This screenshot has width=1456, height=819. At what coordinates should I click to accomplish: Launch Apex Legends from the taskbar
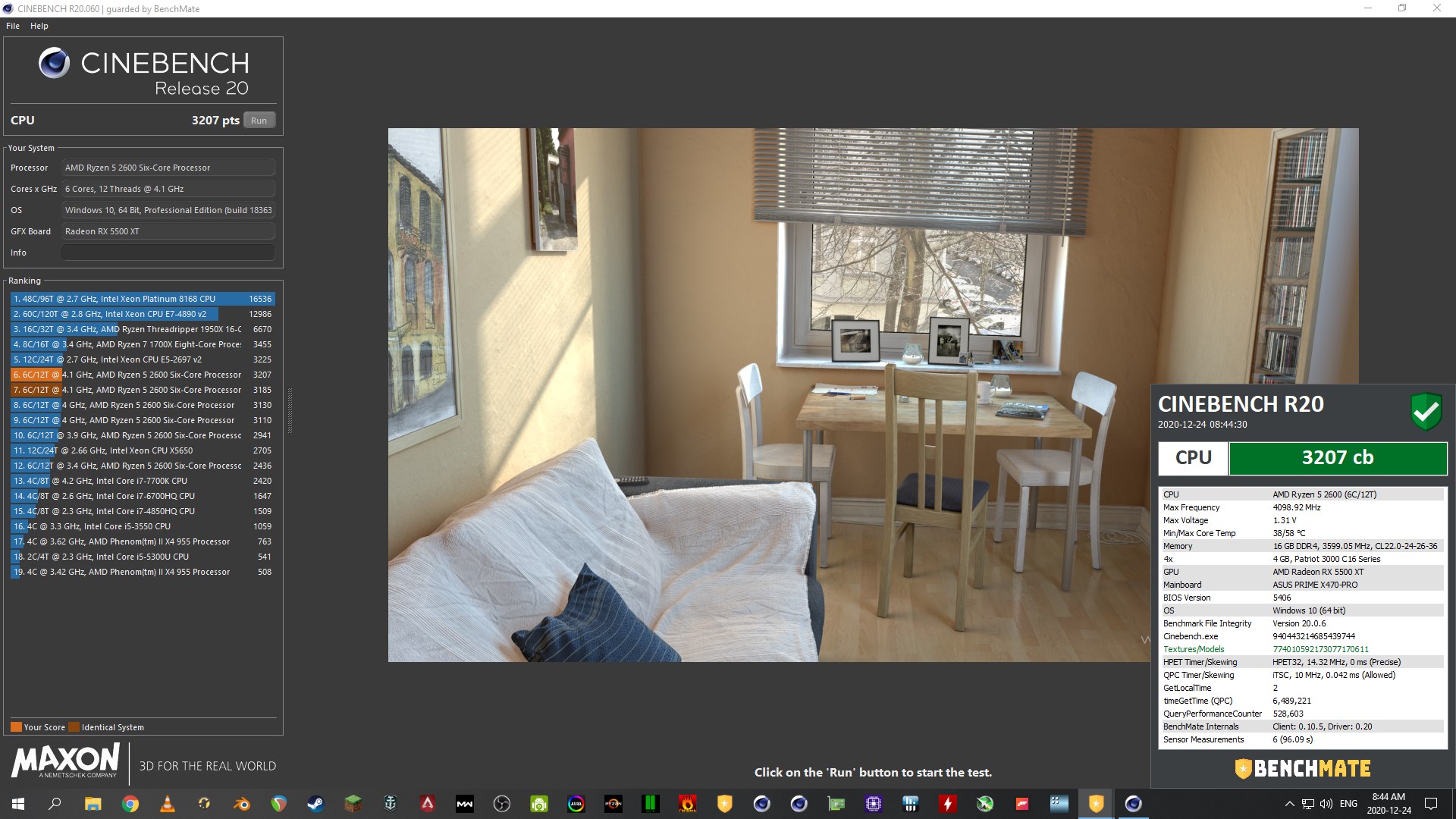coord(427,804)
